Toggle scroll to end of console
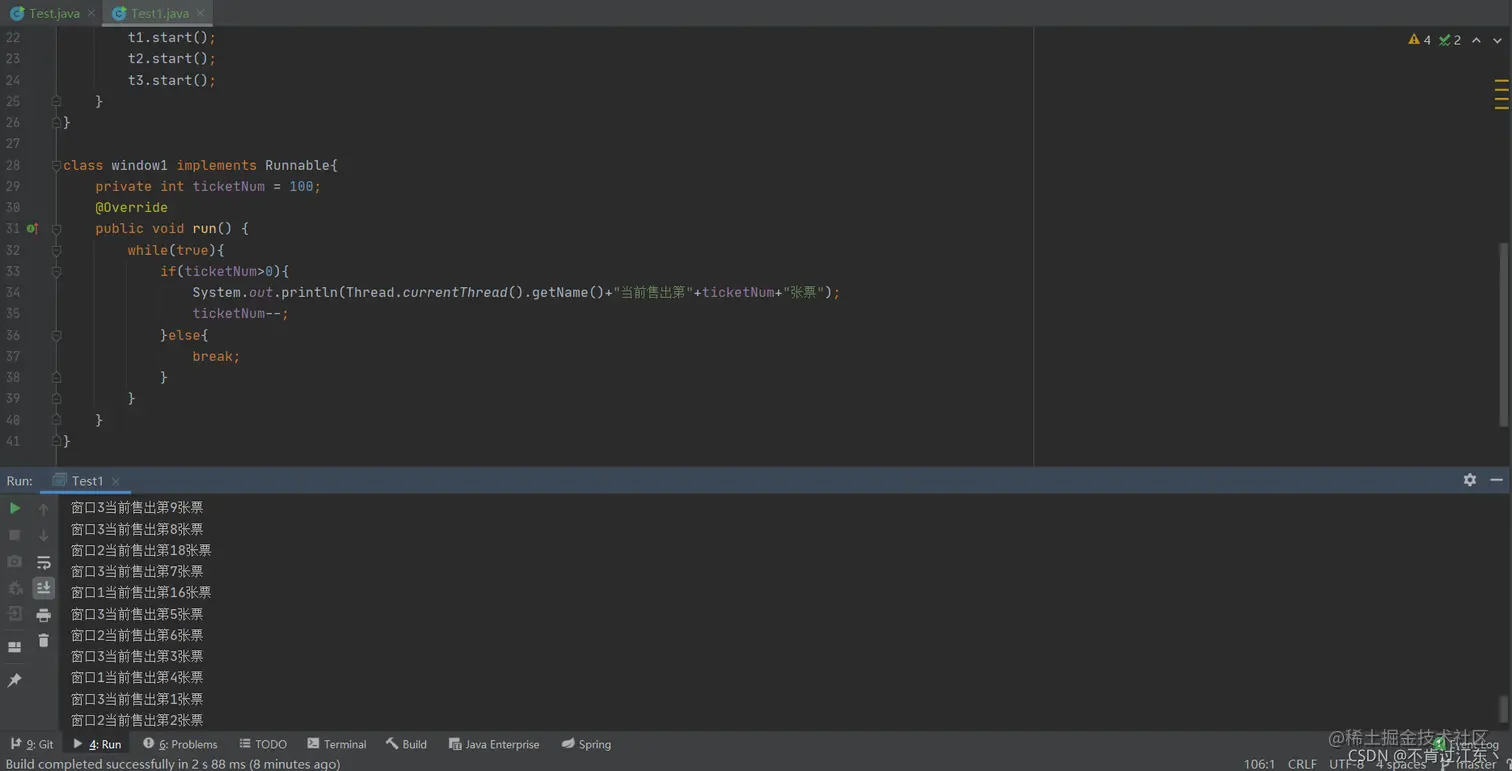This screenshot has width=1512, height=771. (43, 588)
